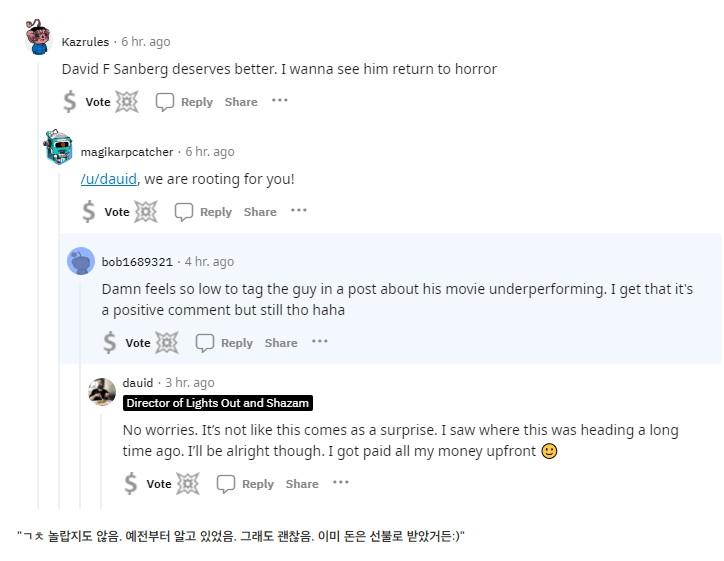This screenshot has height=561, width=724.
Task: Downvote magikarpcatcher's comment with burst icon
Action: 146,211
